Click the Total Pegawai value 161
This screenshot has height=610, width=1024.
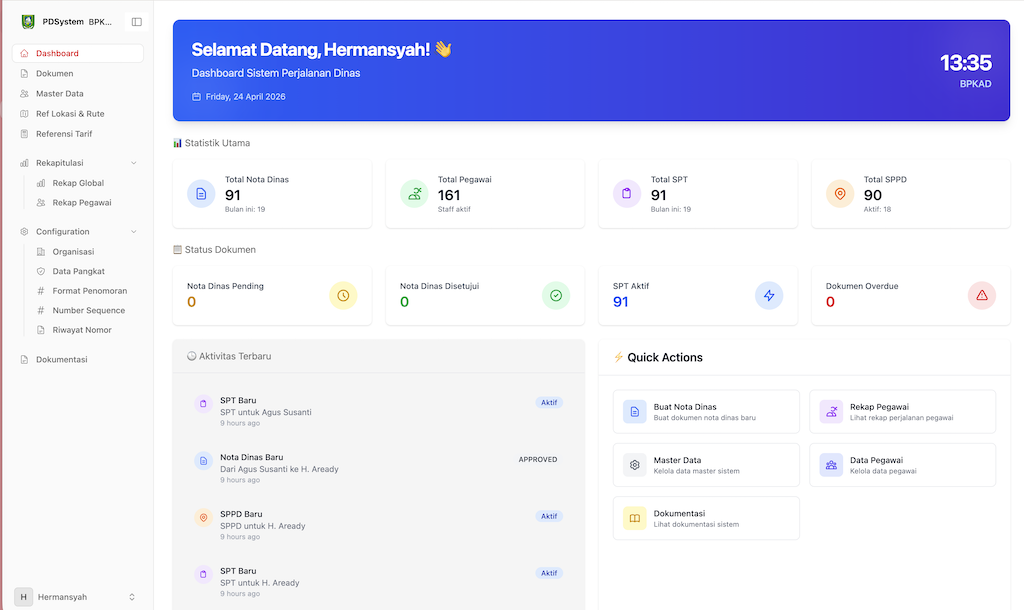point(449,195)
